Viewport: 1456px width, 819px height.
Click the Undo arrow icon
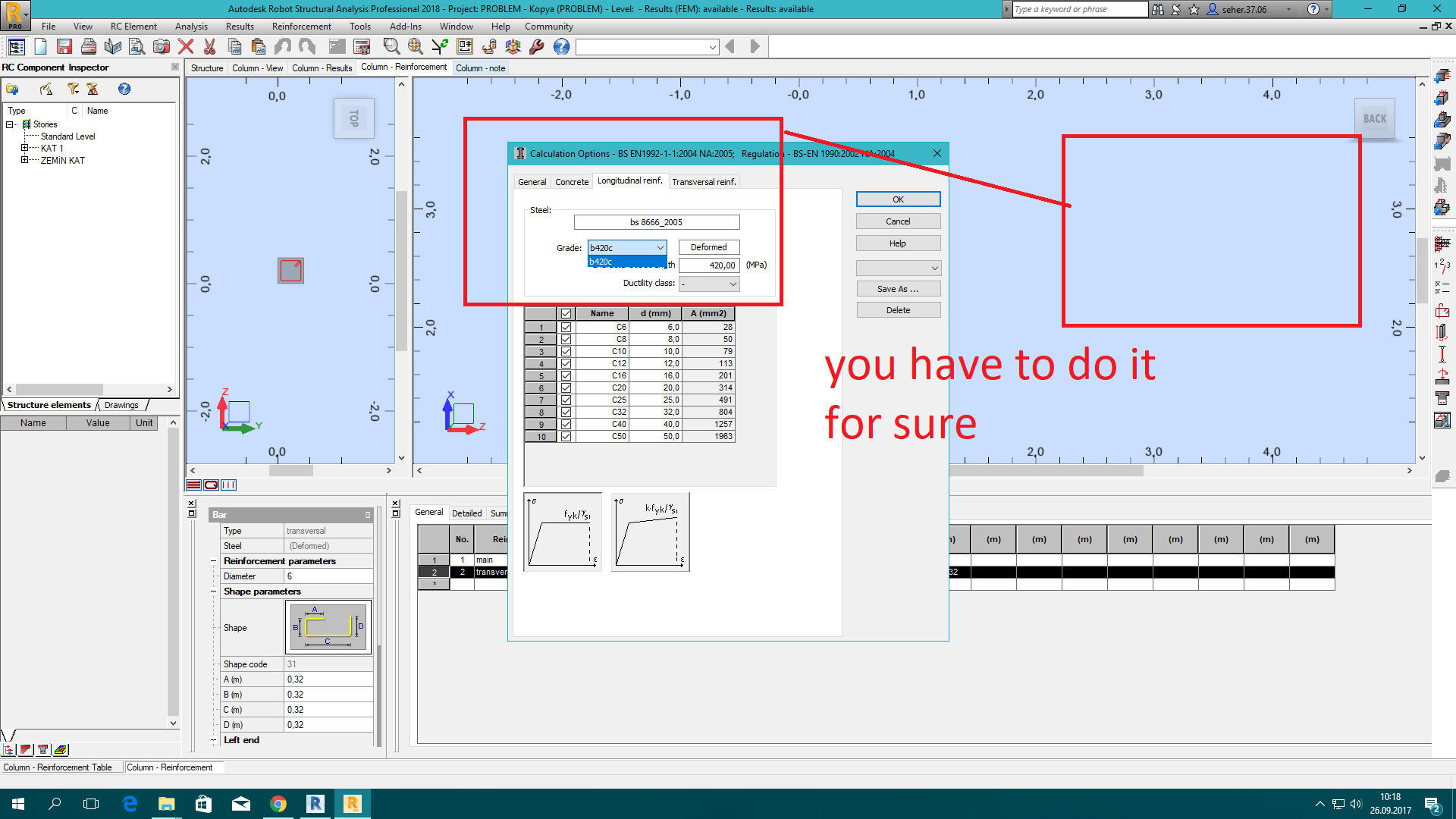pos(283,46)
